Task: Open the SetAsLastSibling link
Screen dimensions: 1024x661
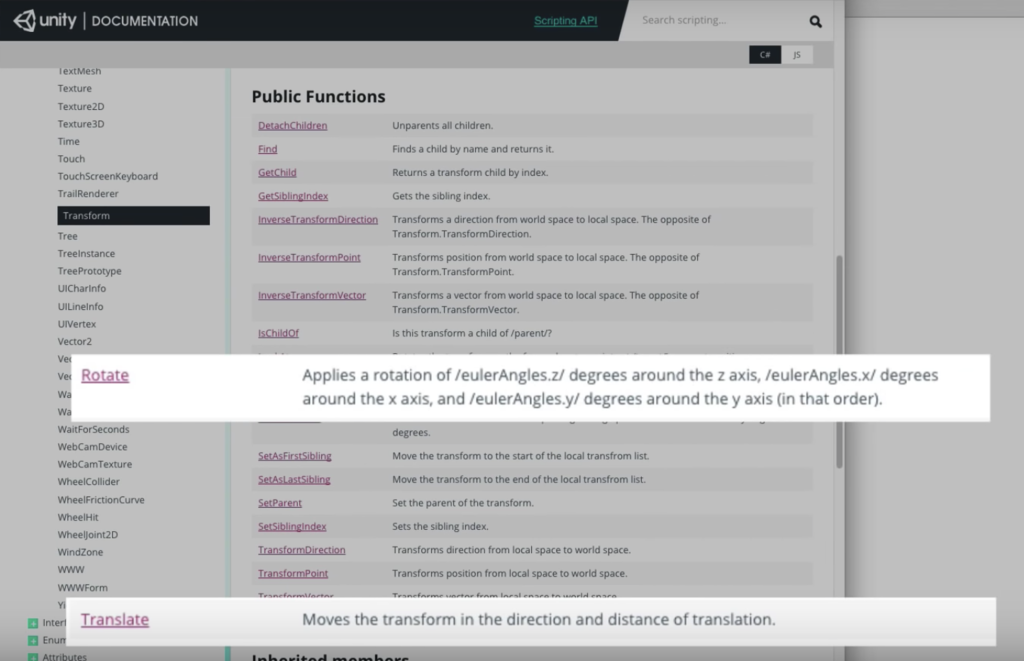Action: pyautogui.click(x=294, y=479)
